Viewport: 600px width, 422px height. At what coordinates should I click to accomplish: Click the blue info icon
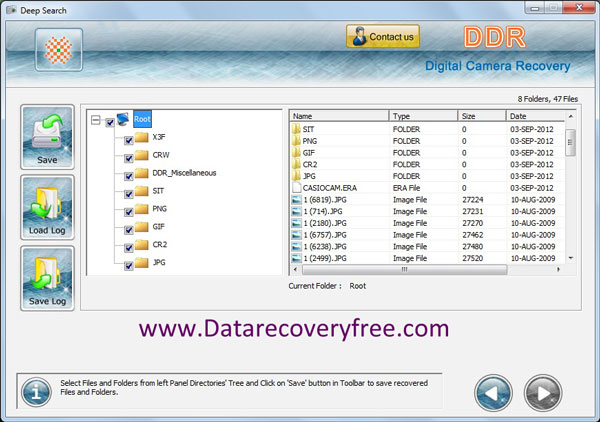pyautogui.click(x=36, y=392)
